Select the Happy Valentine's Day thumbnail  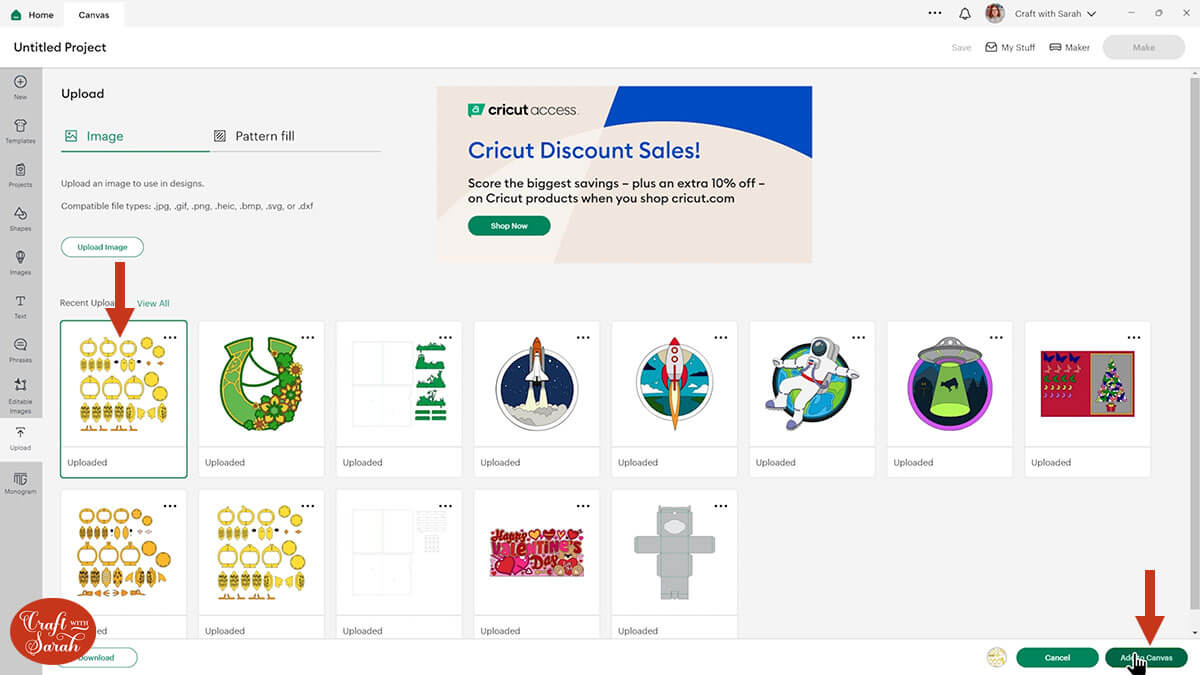click(x=536, y=553)
